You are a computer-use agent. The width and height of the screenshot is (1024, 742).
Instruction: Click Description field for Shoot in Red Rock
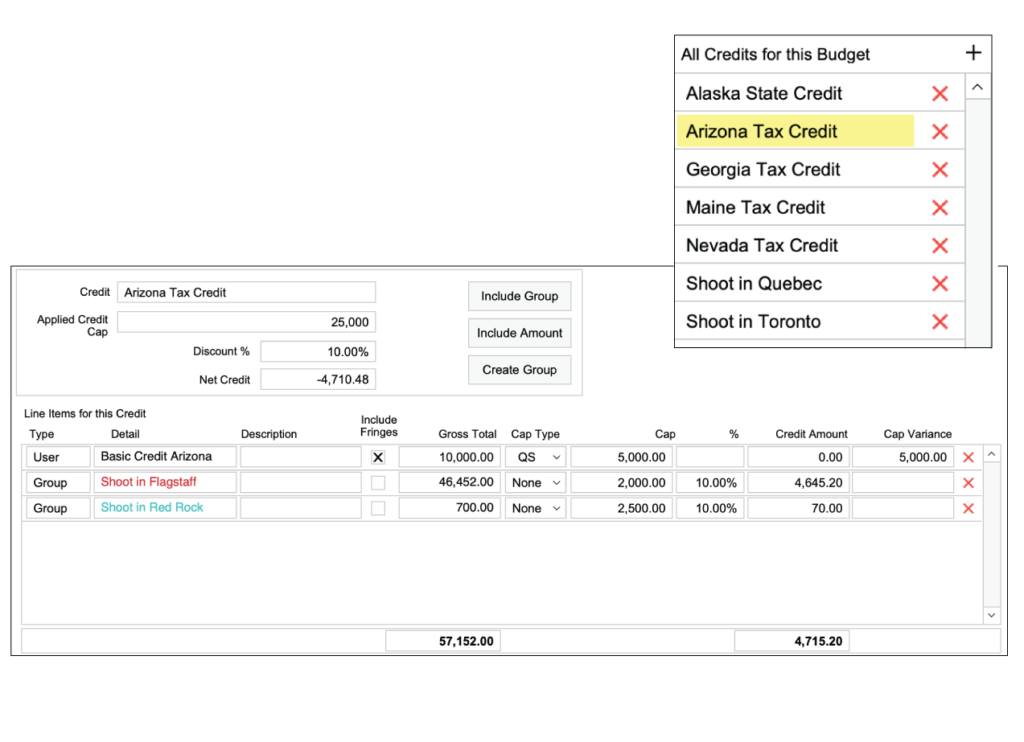[x=300, y=508]
